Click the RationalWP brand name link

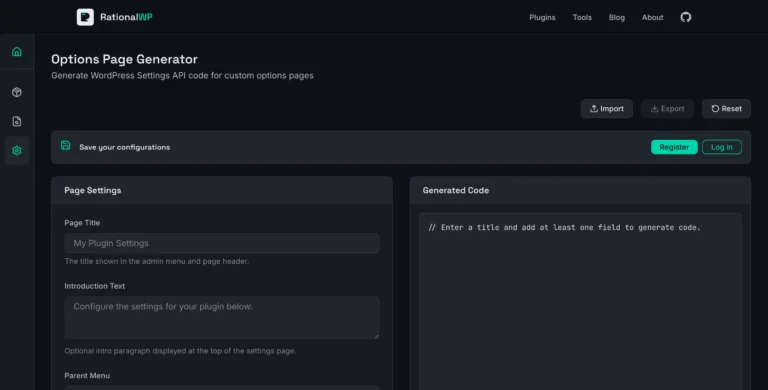point(126,17)
